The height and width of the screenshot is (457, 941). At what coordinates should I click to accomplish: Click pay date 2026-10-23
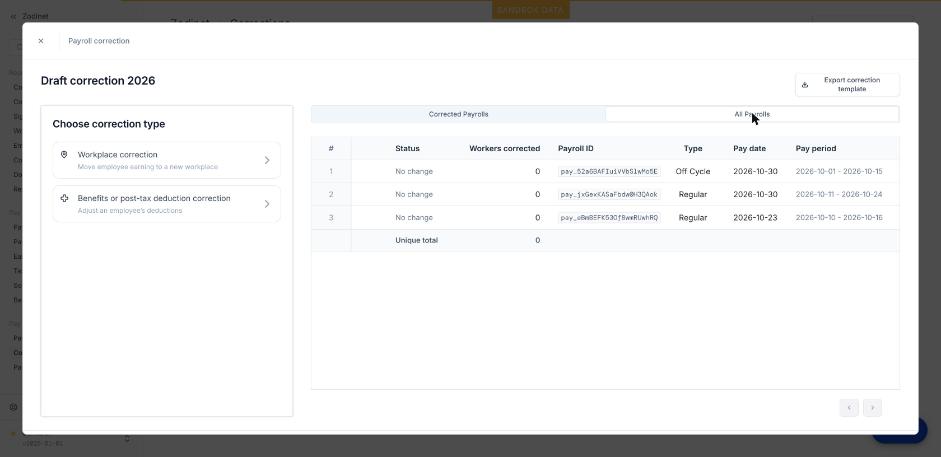click(755, 218)
